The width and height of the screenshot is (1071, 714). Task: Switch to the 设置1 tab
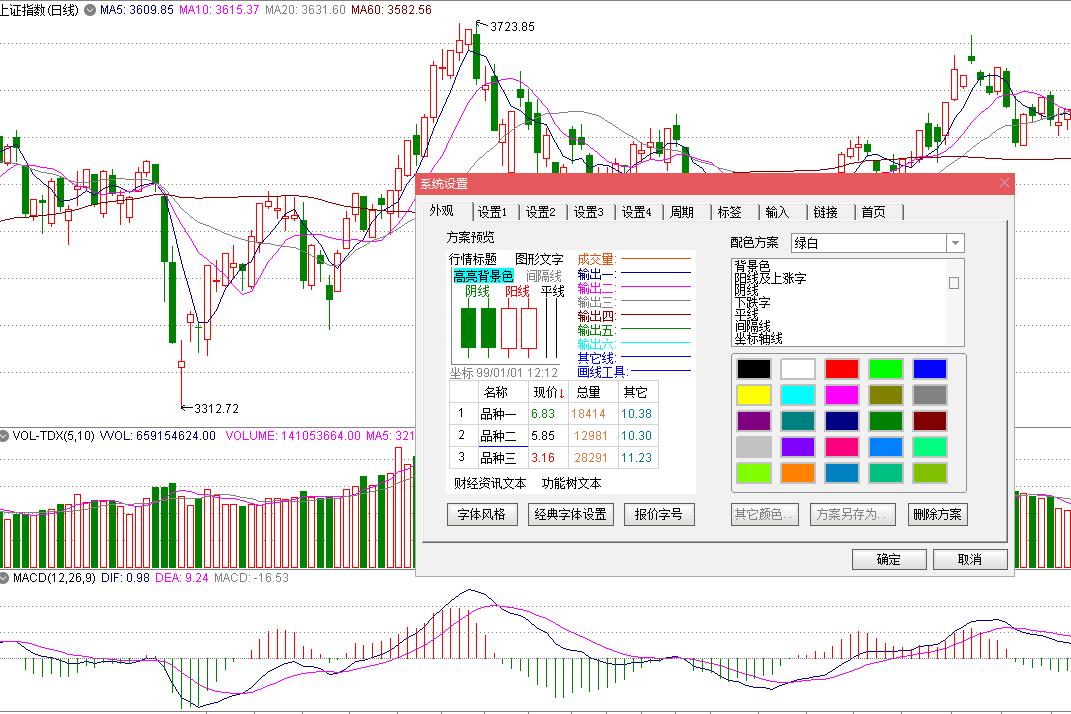point(492,212)
